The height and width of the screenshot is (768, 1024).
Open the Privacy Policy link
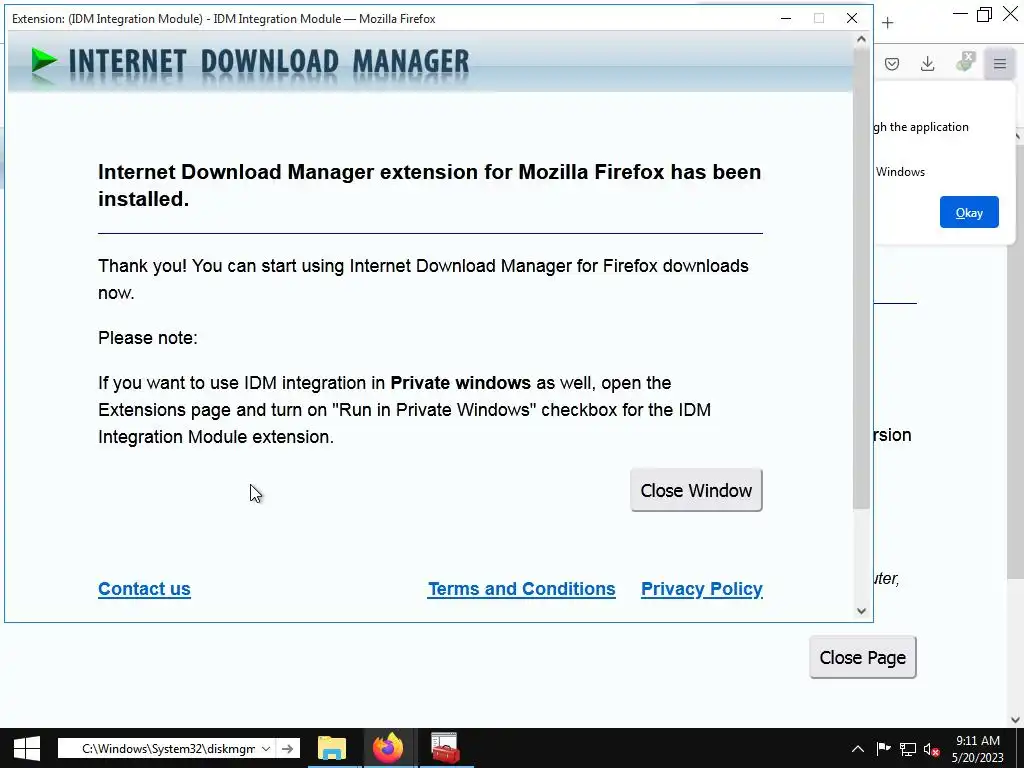(x=701, y=588)
